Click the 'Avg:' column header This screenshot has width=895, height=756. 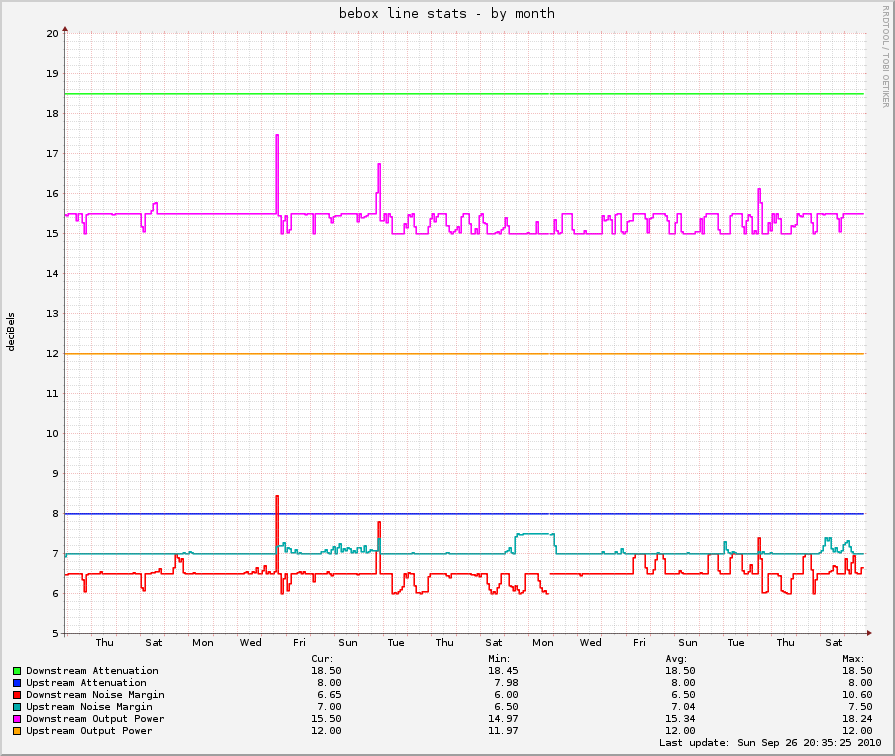[x=676, y=659]
